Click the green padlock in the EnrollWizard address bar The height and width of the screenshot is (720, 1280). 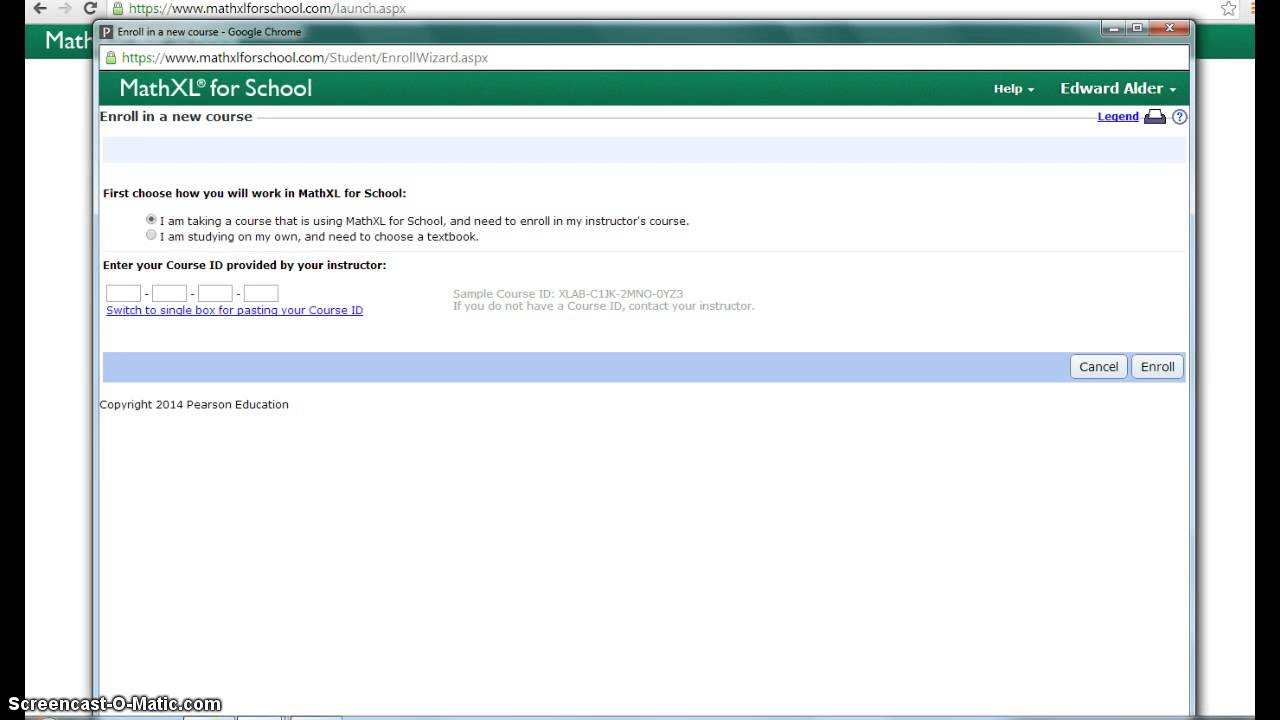(111, 58)
